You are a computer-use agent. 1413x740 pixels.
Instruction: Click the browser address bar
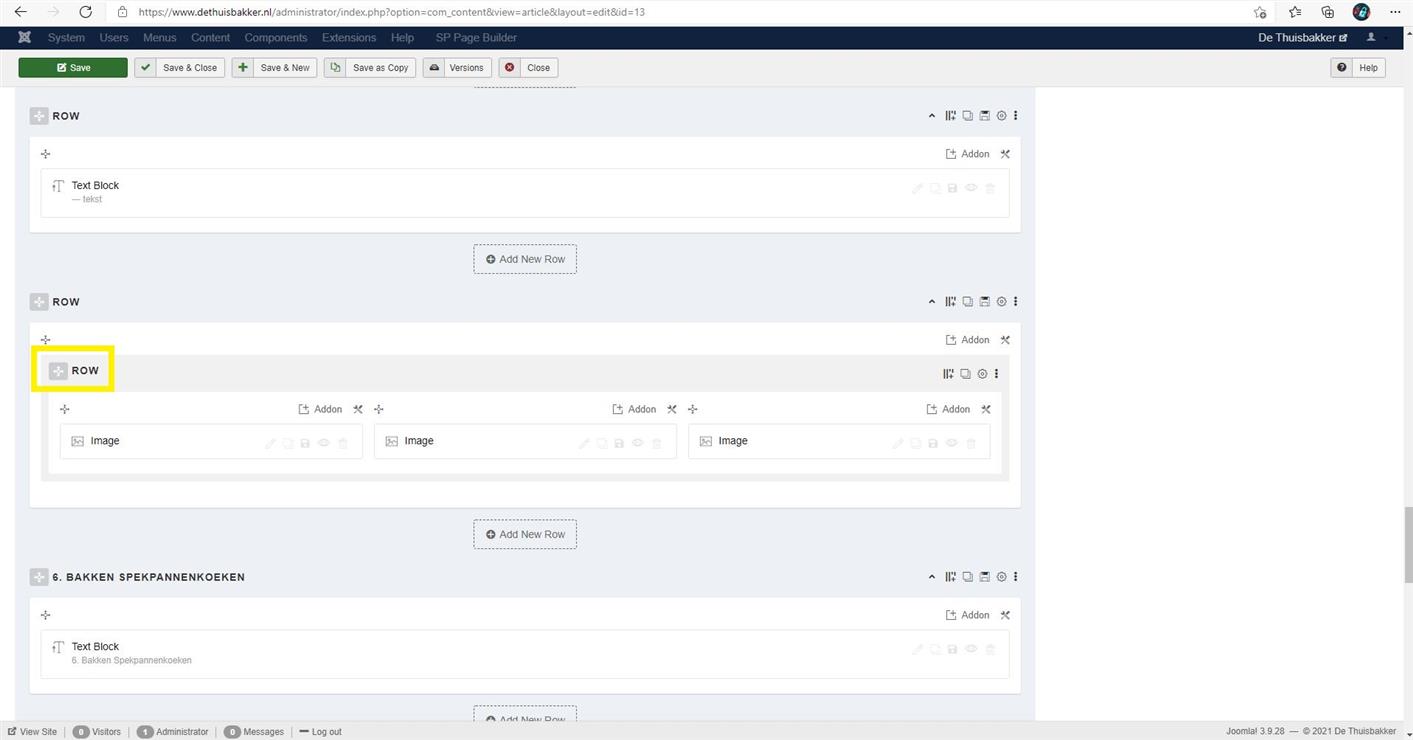[680, 12]
